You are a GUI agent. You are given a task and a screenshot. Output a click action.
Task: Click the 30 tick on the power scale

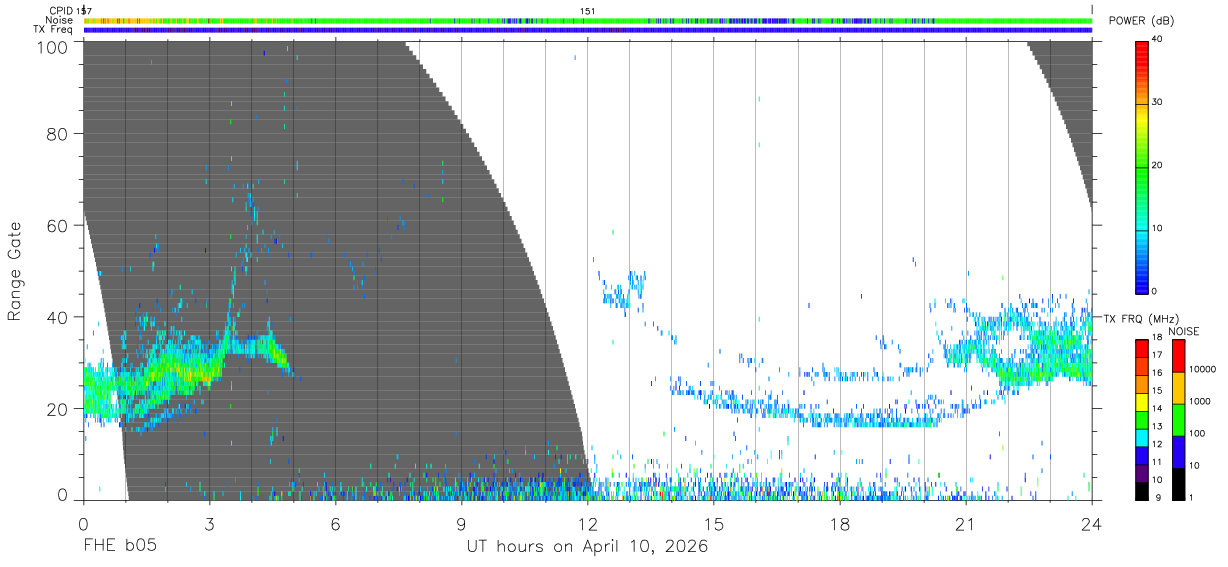(x=1158, y=103)
